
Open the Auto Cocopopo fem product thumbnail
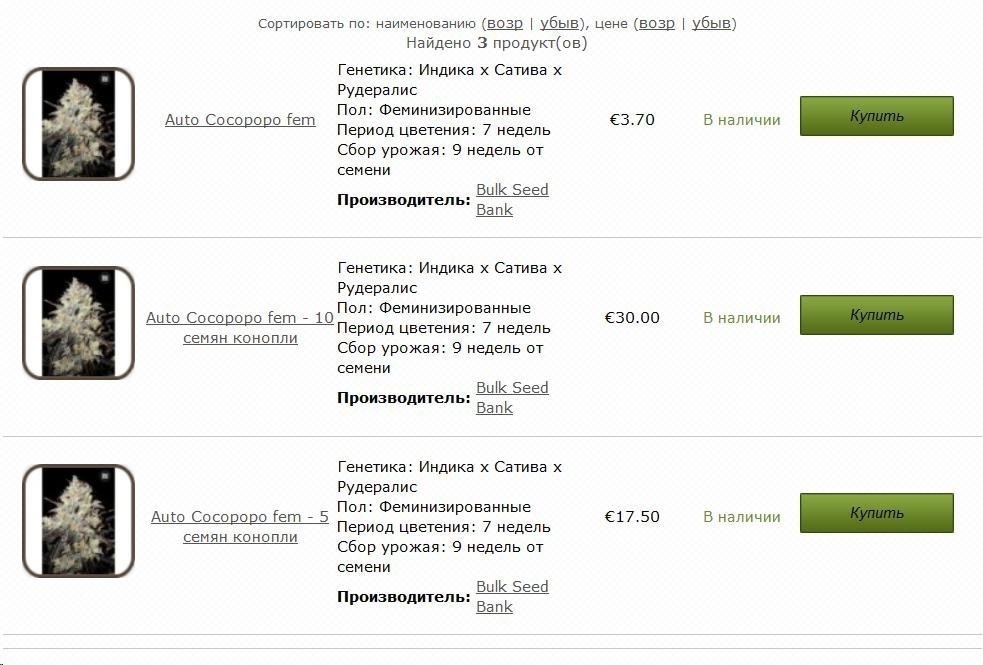tap(78, 123)
